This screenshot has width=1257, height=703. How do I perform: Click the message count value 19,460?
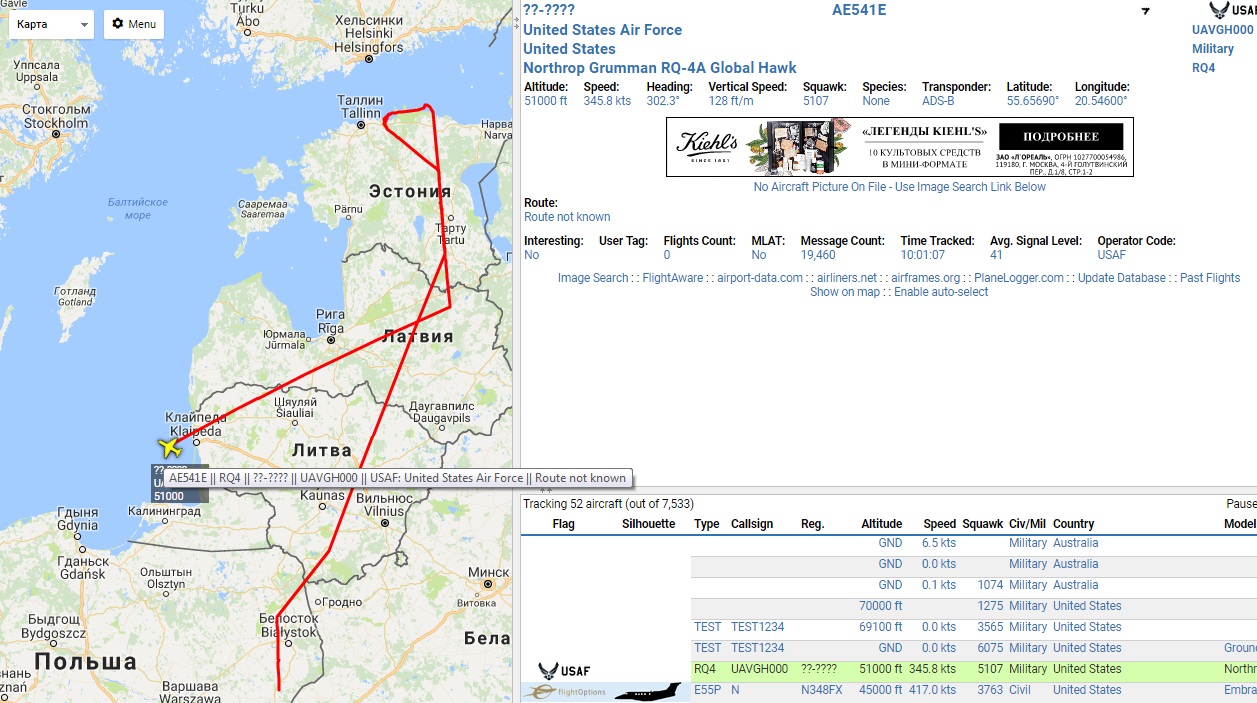pos(819,255)
